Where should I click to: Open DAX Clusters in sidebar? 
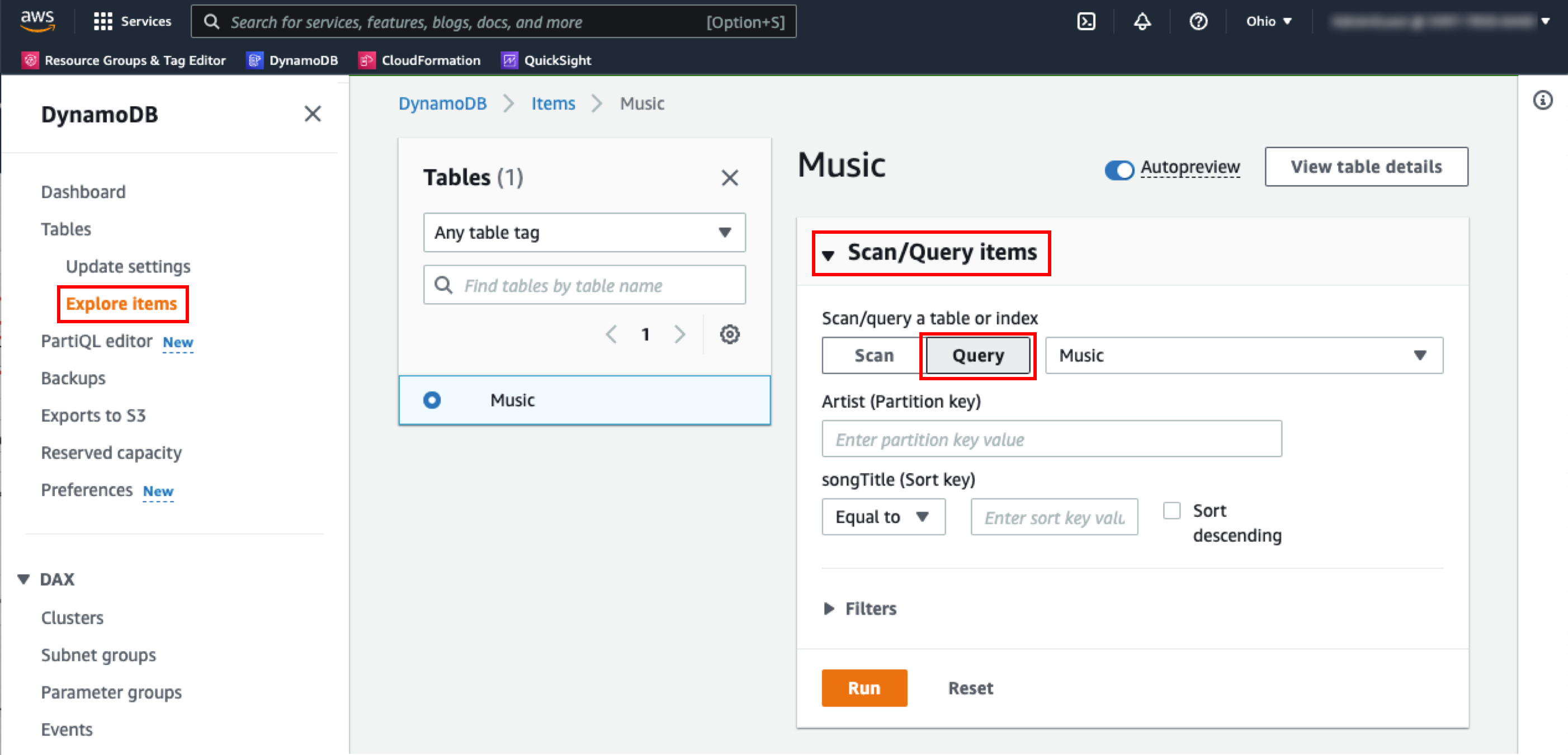[72, 617]
